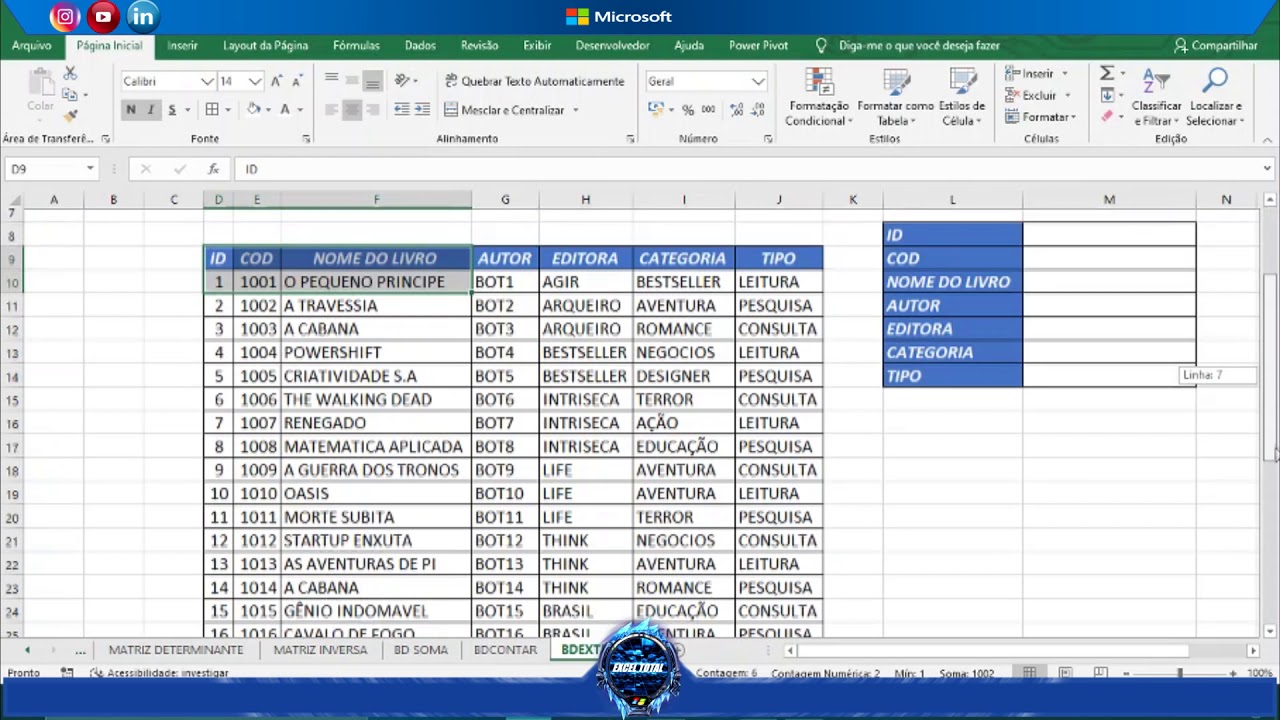Increase font size with the larger A icon
Screen dimensions: 1280x720
277,81
